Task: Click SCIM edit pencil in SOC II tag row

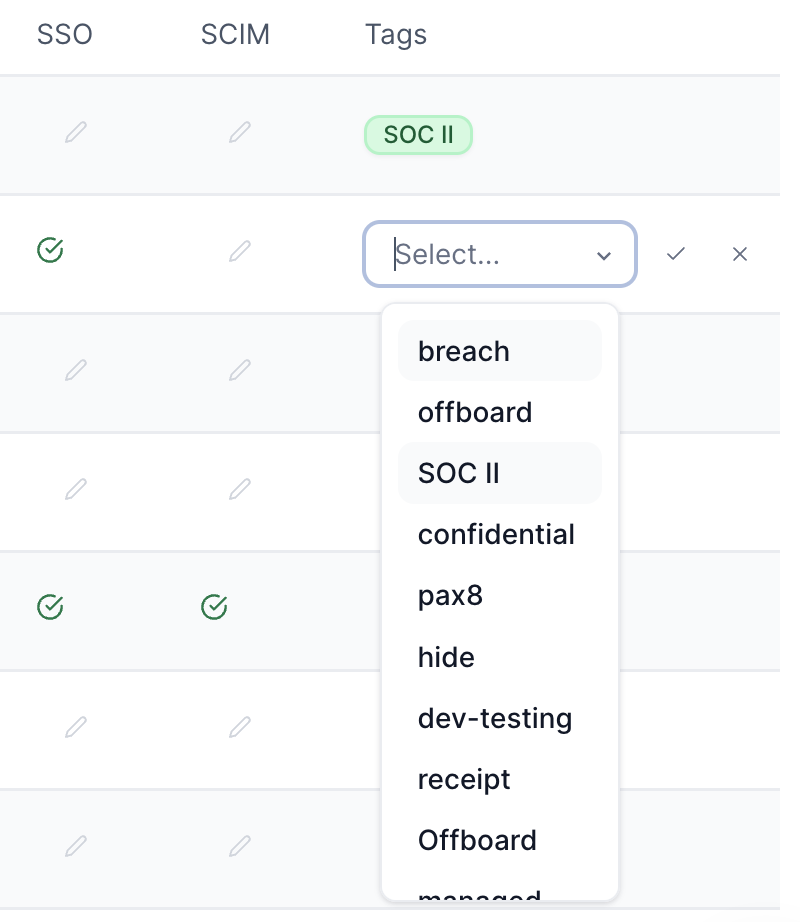Action: (239, 132)
